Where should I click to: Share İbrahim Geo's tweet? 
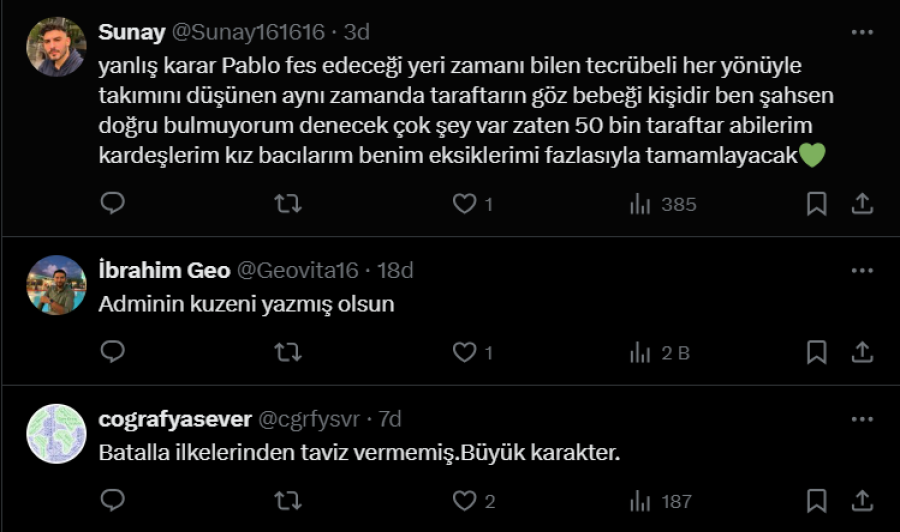coord(861,352)
